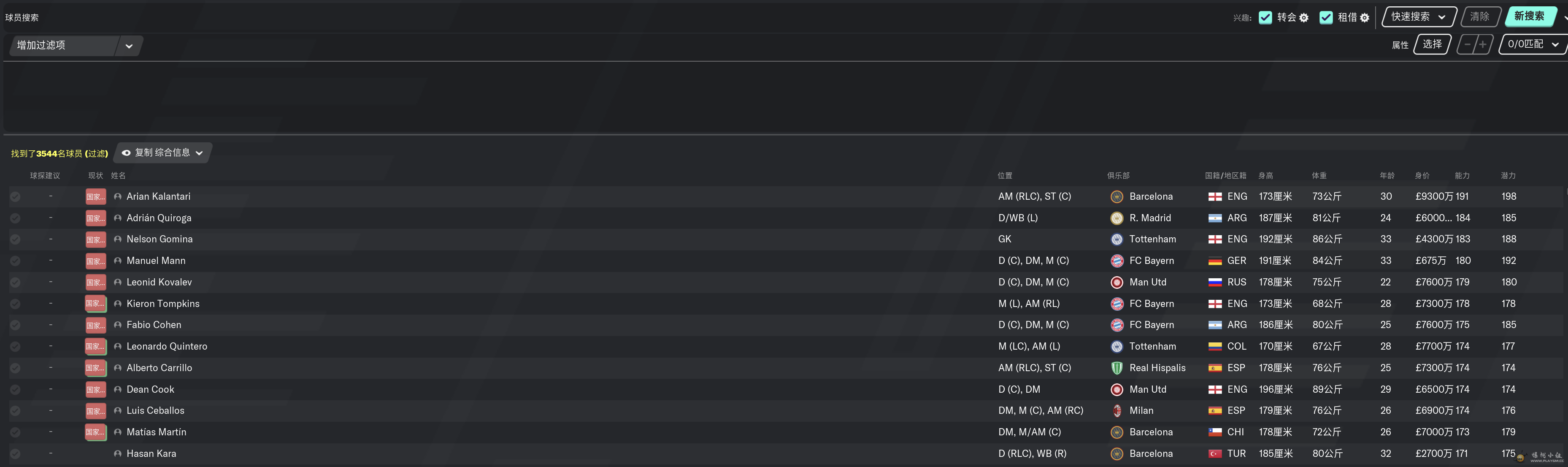Image resolution: width=1568 pixels, height=467 pixels.
Task: Click the FC Bayern badge beside Manuel Mann
Action: coord(1117,261)
